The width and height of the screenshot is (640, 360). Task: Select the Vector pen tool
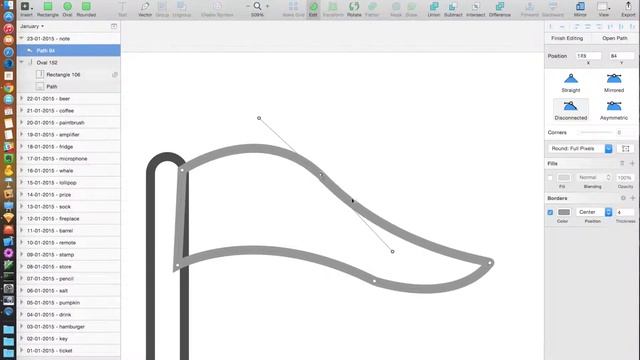pyautogui.click(x=145, y=9)
